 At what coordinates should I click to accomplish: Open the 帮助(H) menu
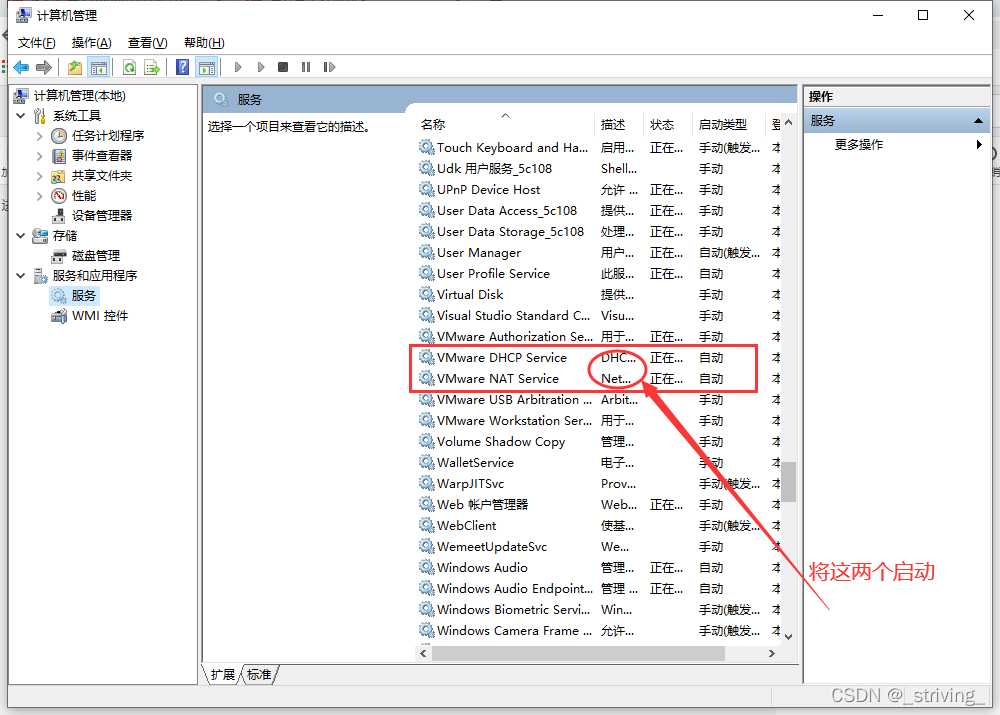coord(204,43)
